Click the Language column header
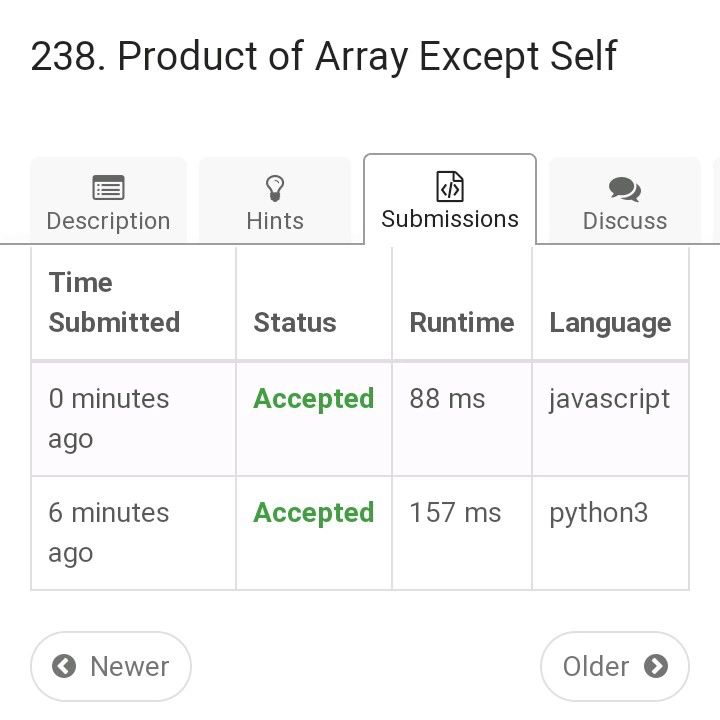720x720 pixels. [610, 323]
